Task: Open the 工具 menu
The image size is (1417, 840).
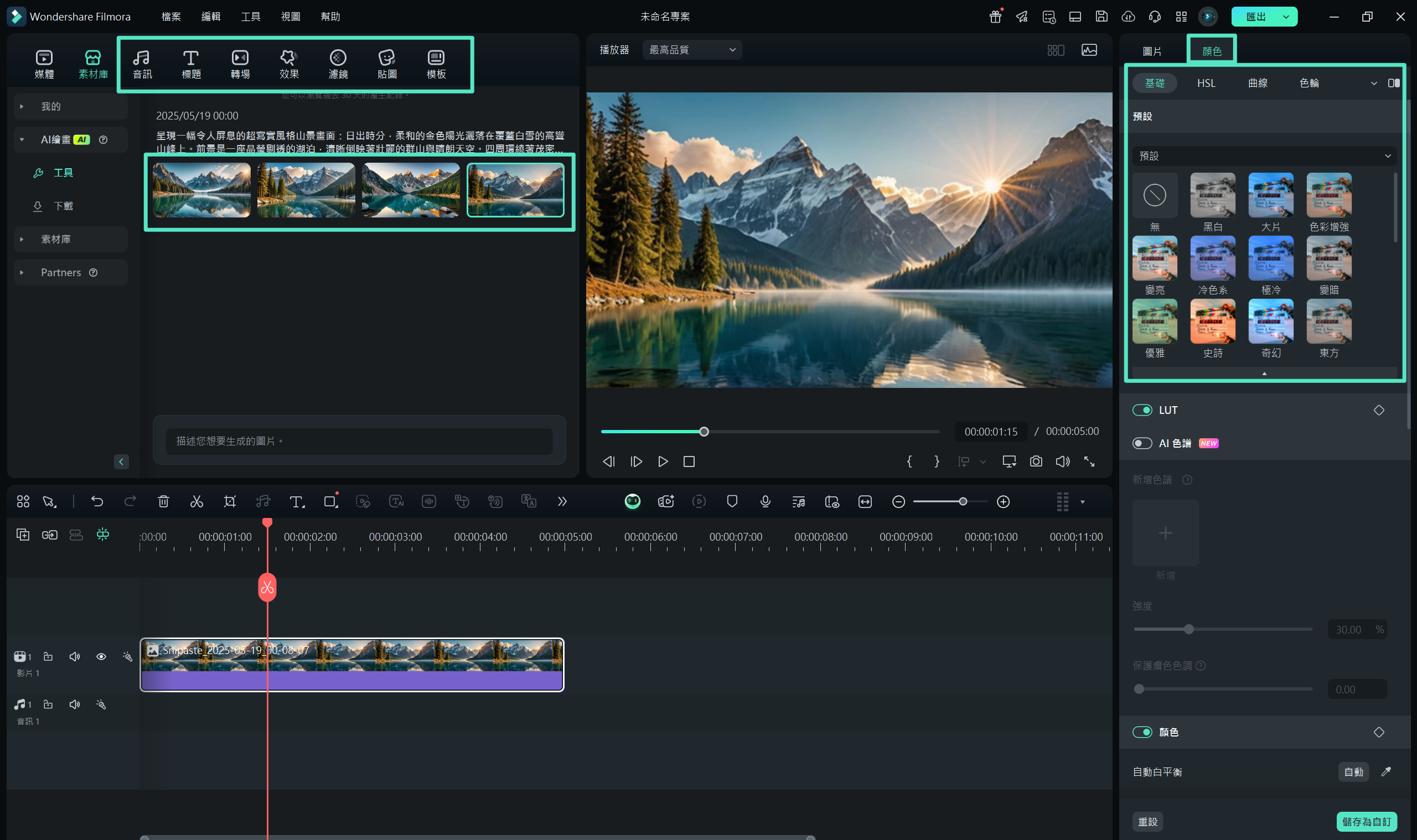Action: pos(251,17)
